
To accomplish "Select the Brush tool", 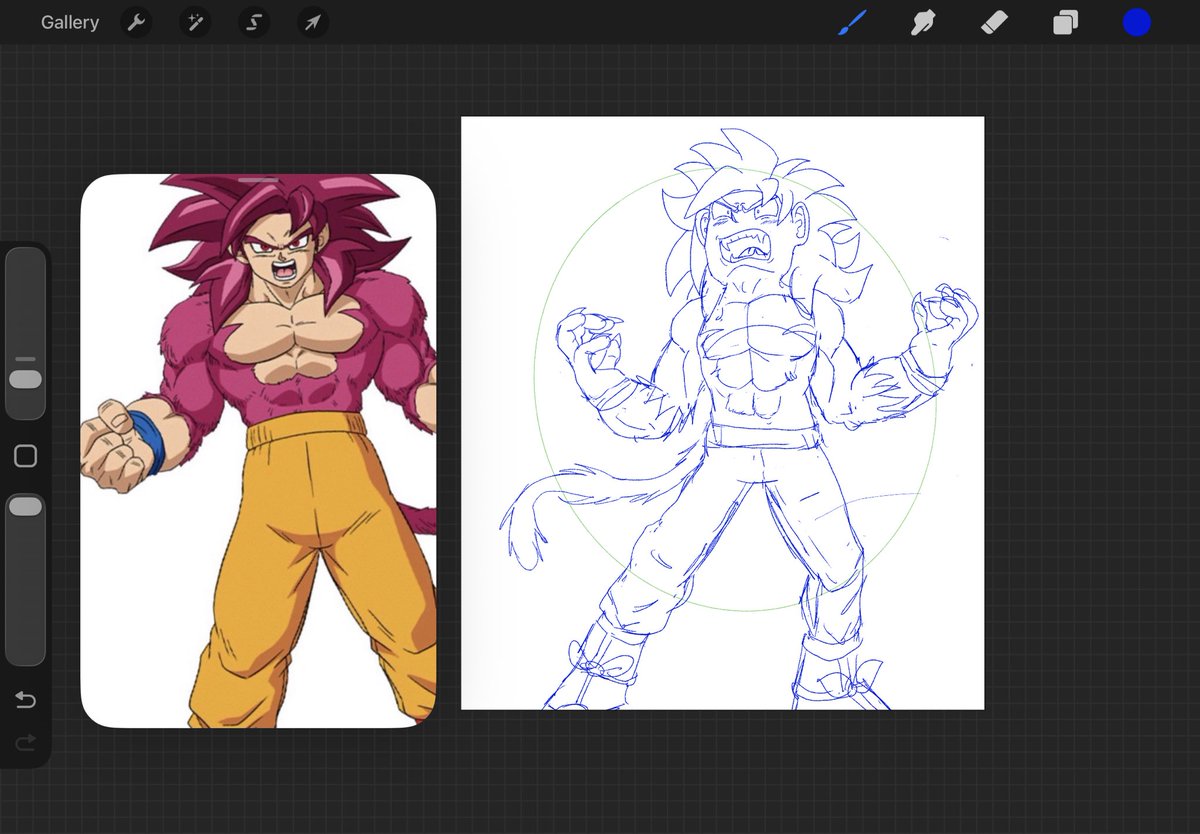I will [852, 22].
